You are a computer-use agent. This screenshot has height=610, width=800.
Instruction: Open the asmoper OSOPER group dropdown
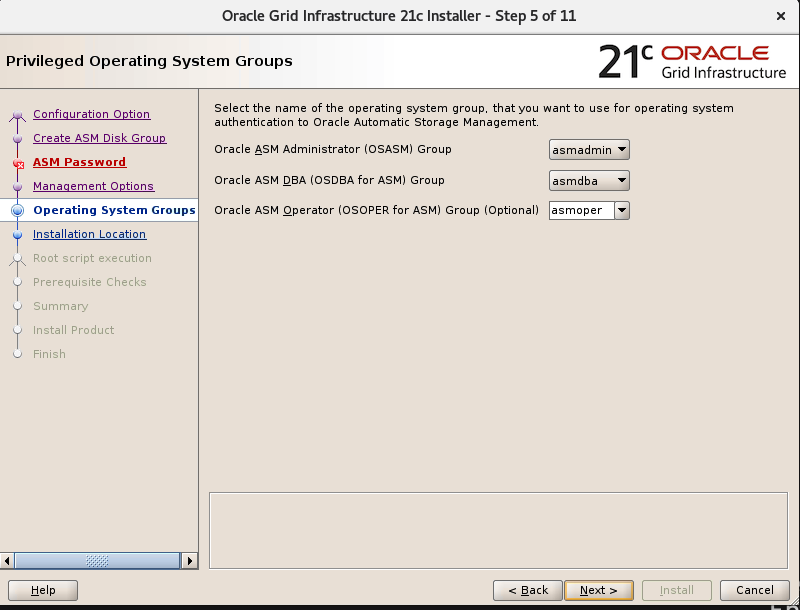622,210
